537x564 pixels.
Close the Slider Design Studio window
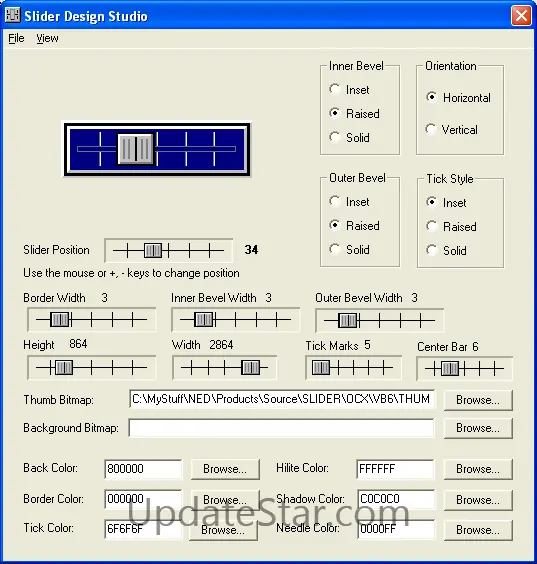point(521,16)
